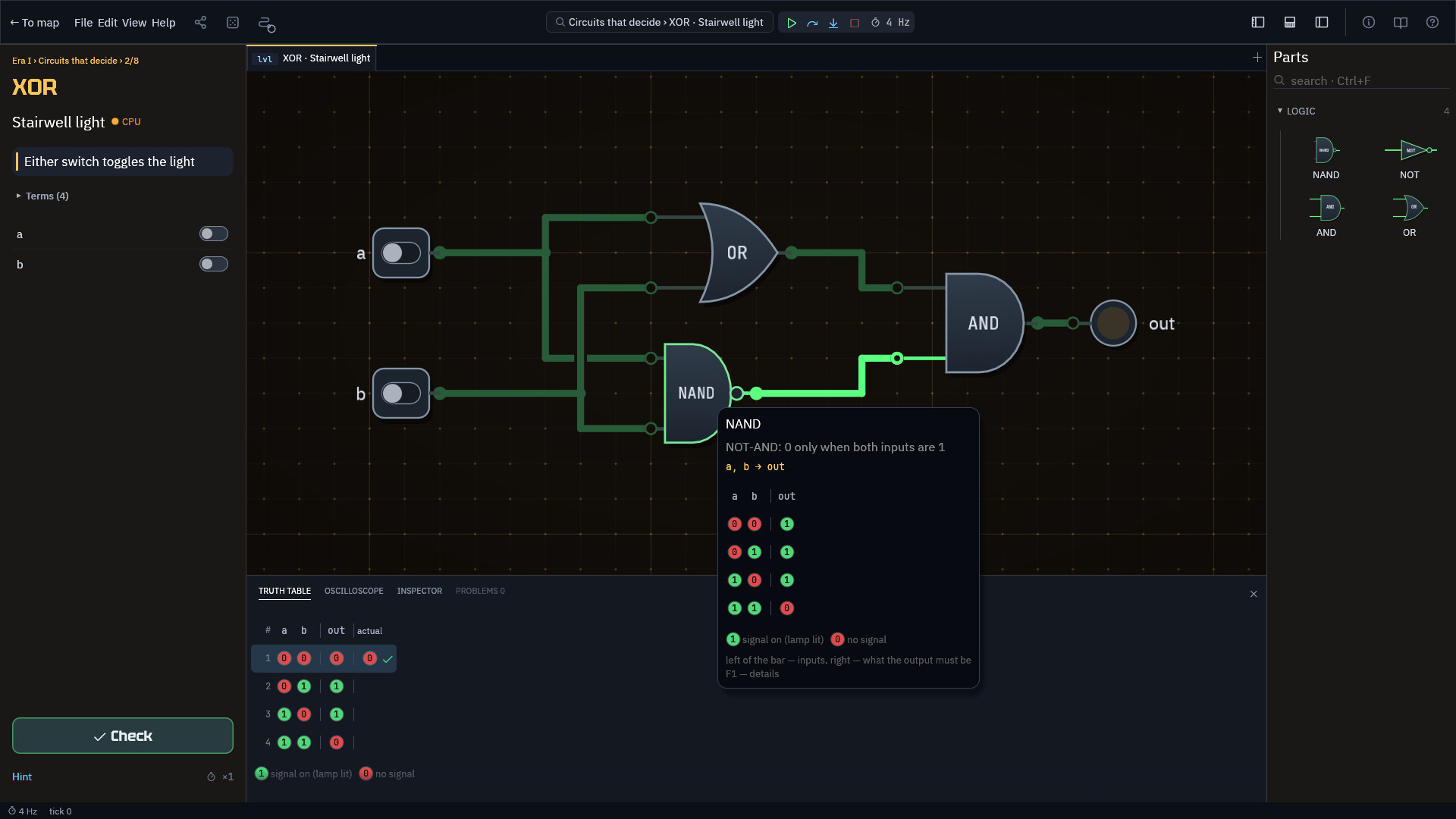Go back with To map button
Viewport: 1456px width, 819px height.
click(x=34, y=23)
